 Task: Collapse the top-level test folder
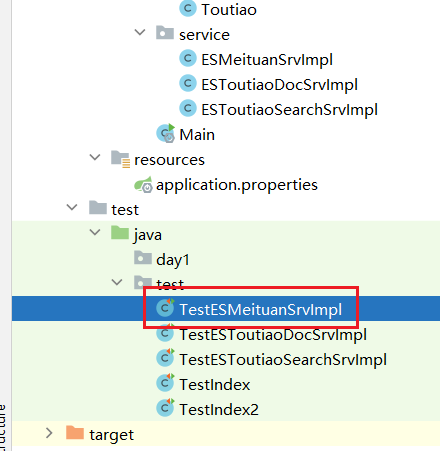tap(72, 207)
